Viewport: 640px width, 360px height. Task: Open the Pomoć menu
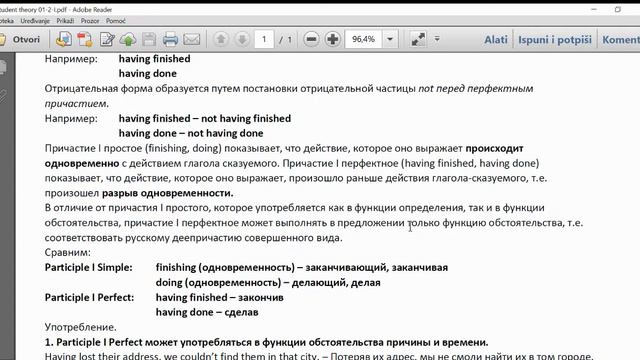point(116,21)
